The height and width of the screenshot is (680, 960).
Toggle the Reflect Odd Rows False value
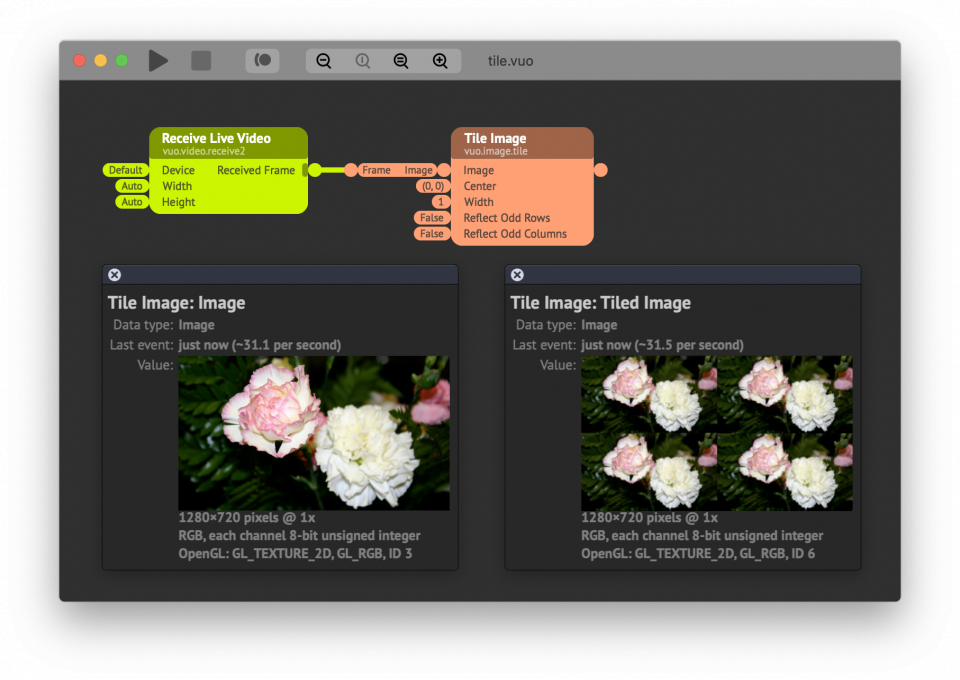[x=431, y=218]
